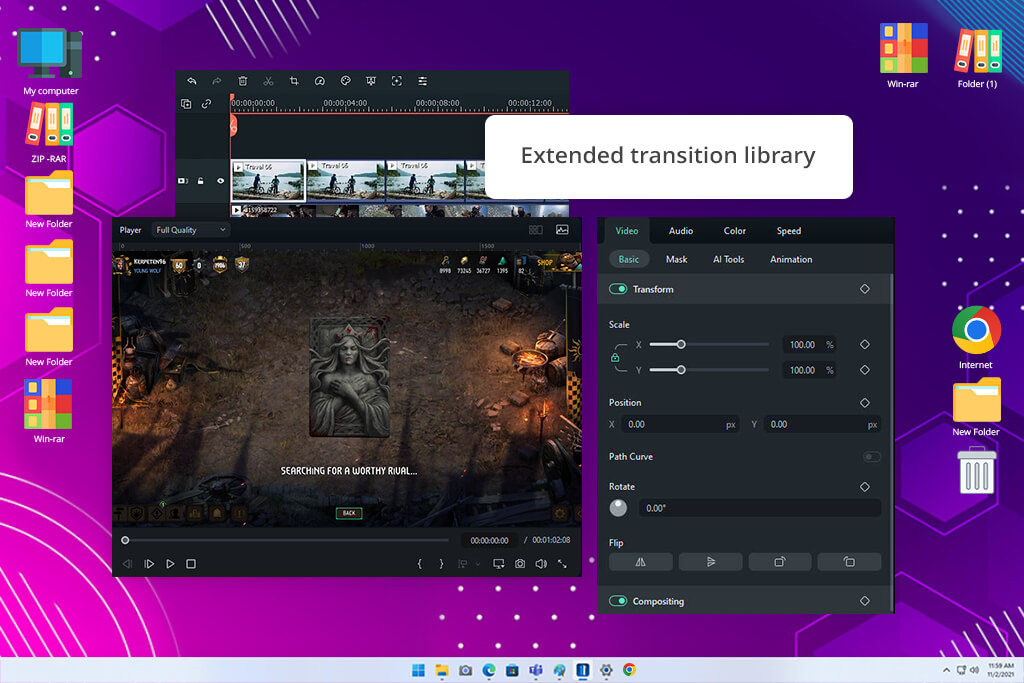Click the Flip horizontal button
Screen dimensions: 1024x683
(x=641, y=562)
